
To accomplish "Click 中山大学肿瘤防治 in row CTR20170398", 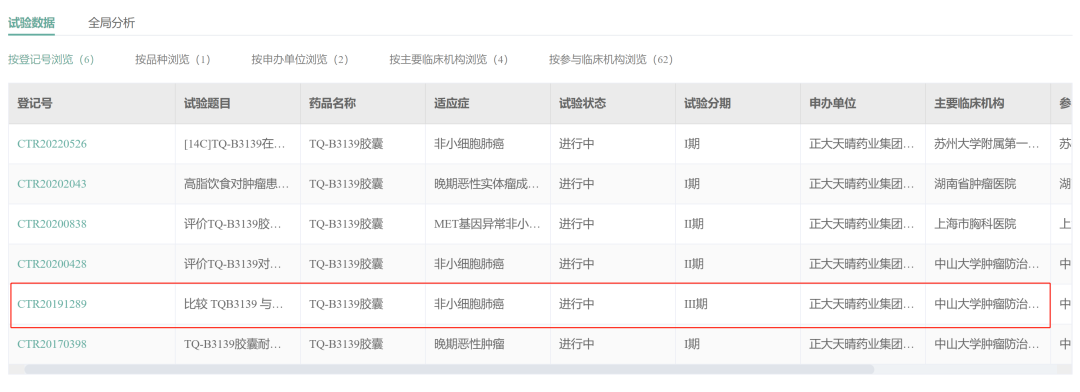I will pos(987,344).
